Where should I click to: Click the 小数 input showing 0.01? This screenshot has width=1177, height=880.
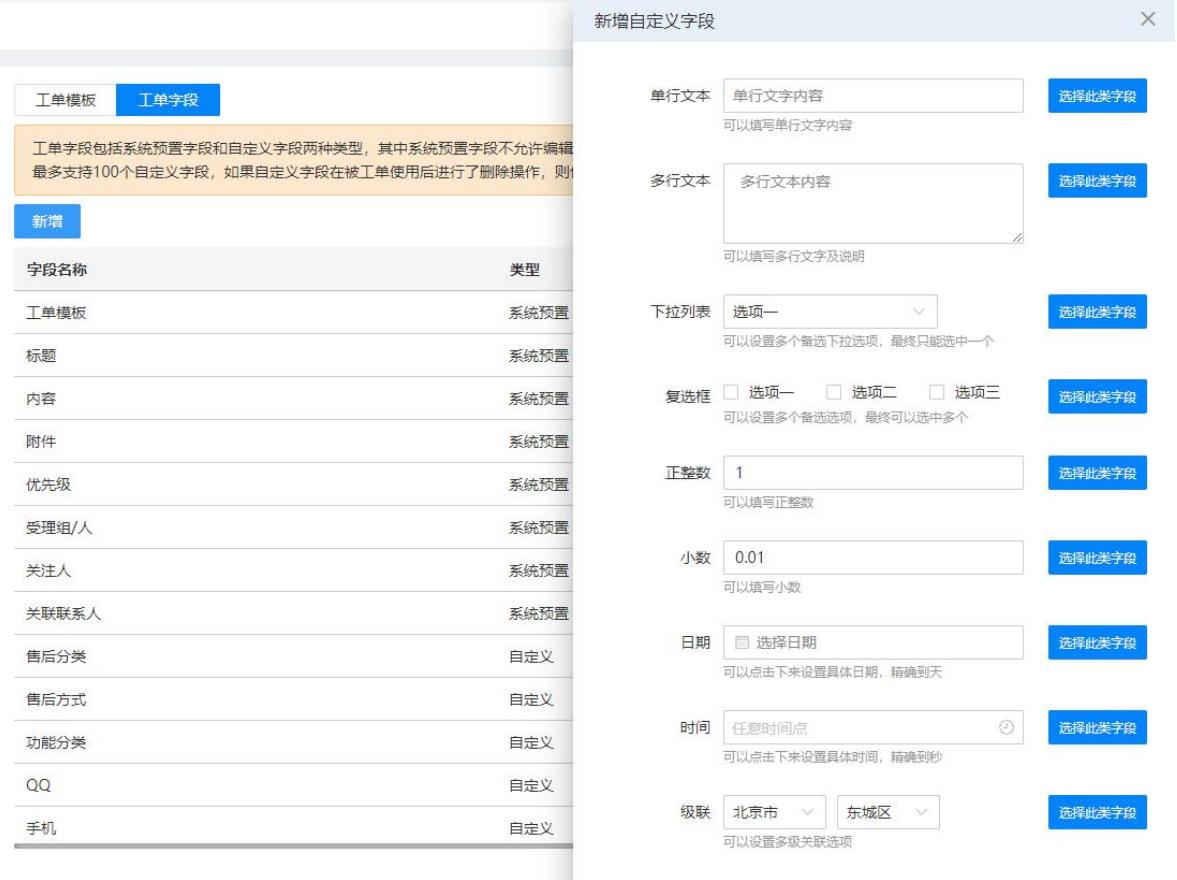tap(872, 557)
